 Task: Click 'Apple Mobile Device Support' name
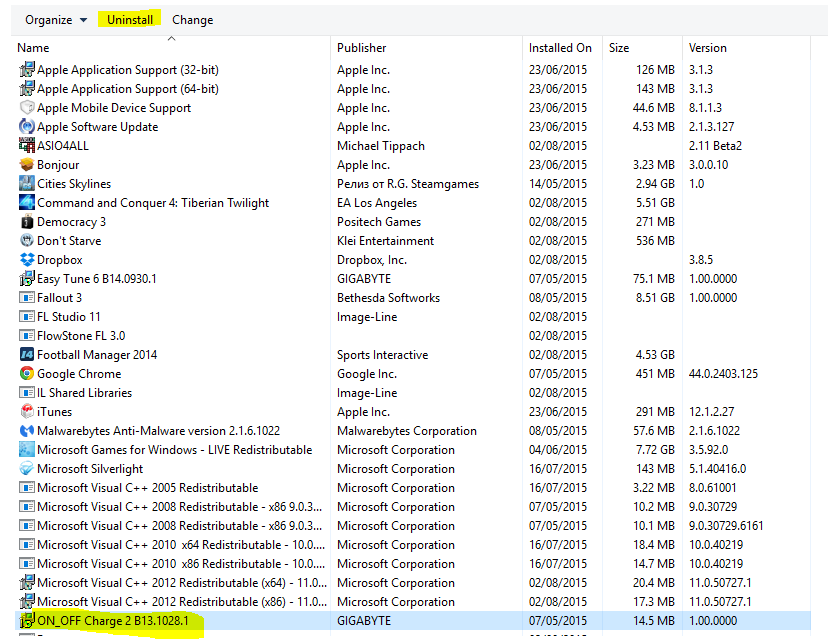[114, 108]
